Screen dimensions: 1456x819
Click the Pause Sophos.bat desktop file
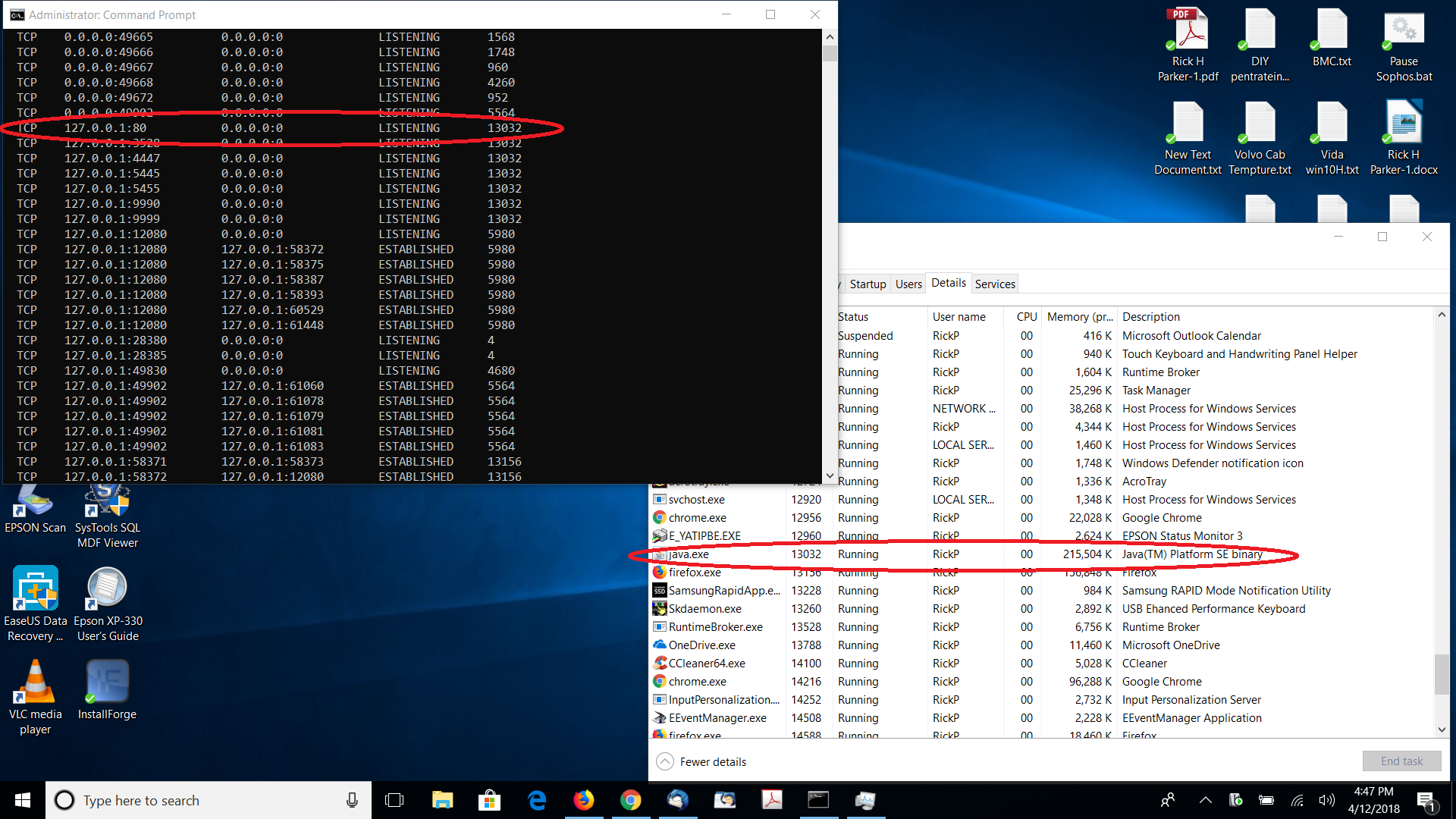pos(1404,32)
